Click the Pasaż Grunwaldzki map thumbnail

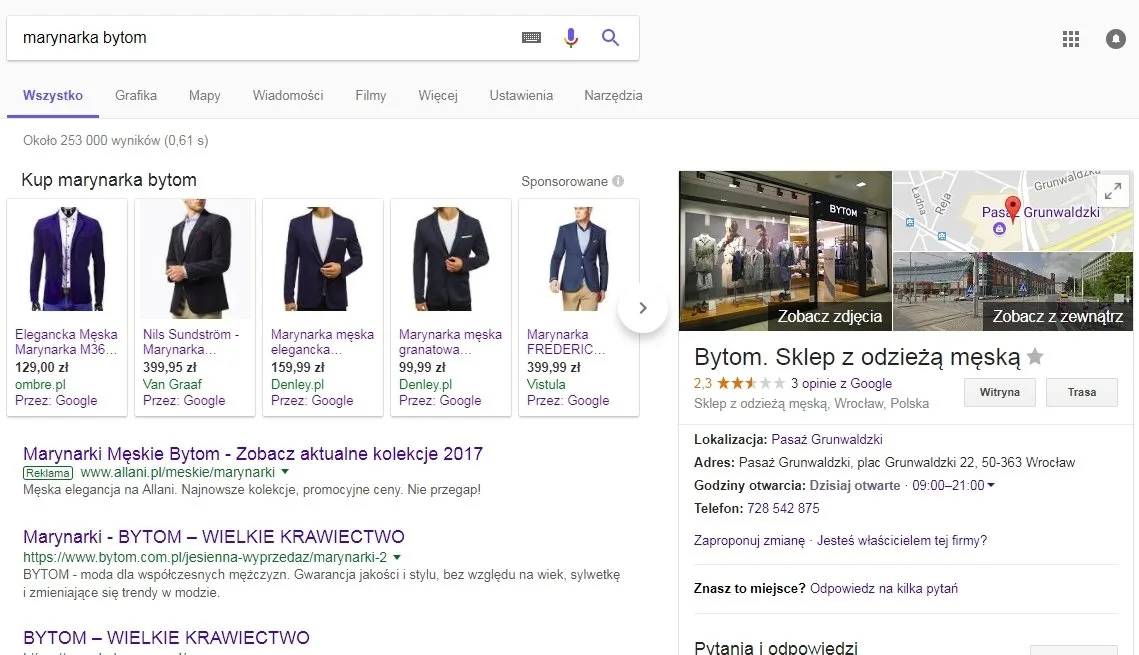coord(1013,211)
